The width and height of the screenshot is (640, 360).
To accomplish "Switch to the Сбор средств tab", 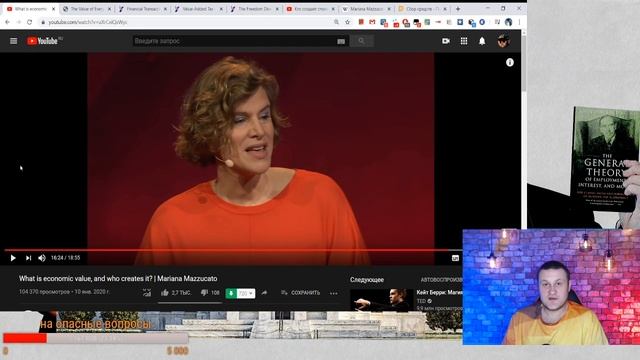I will pyautogui.click(x=422, y=9).
